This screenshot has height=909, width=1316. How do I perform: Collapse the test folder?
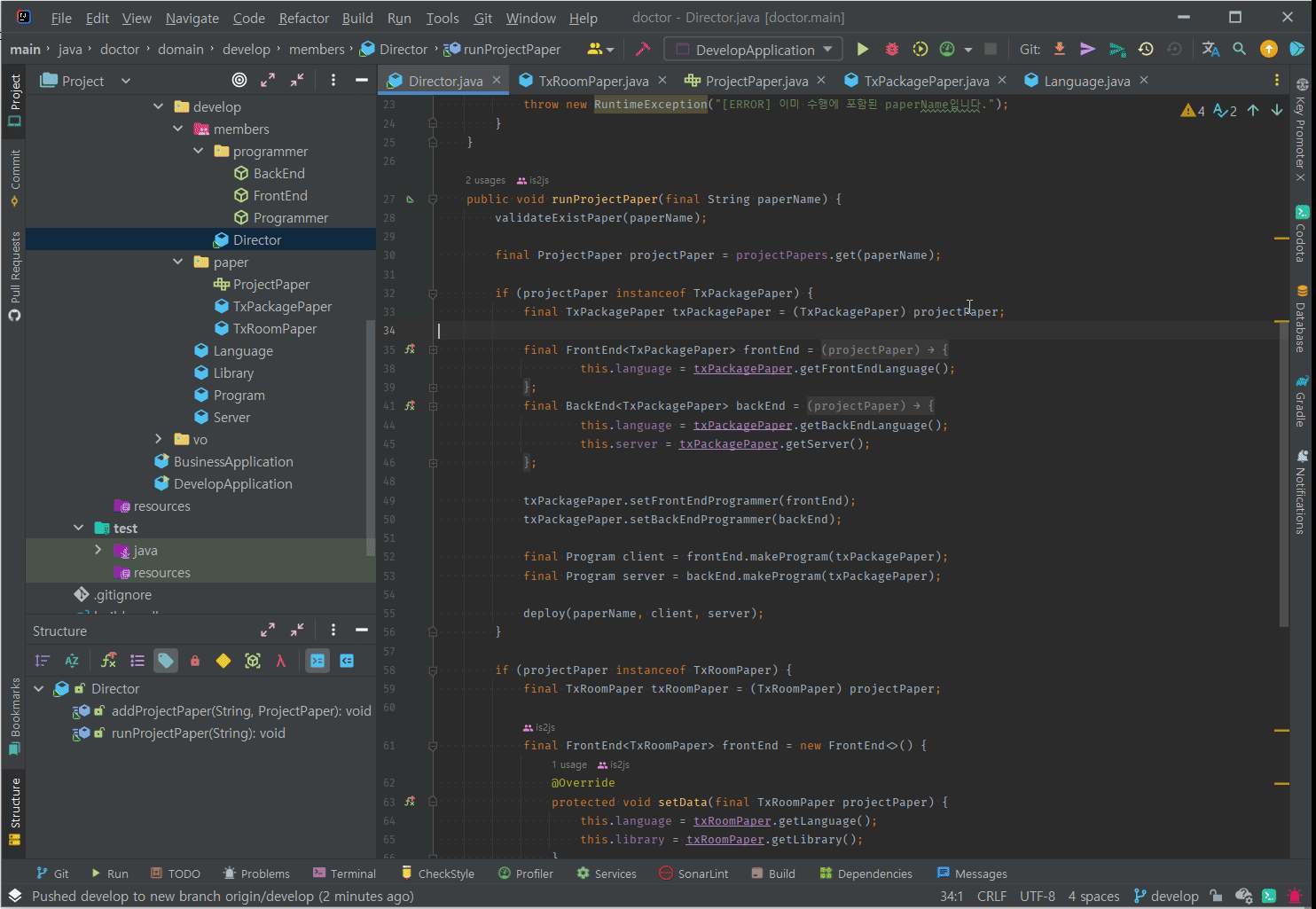tap(79, 528)
